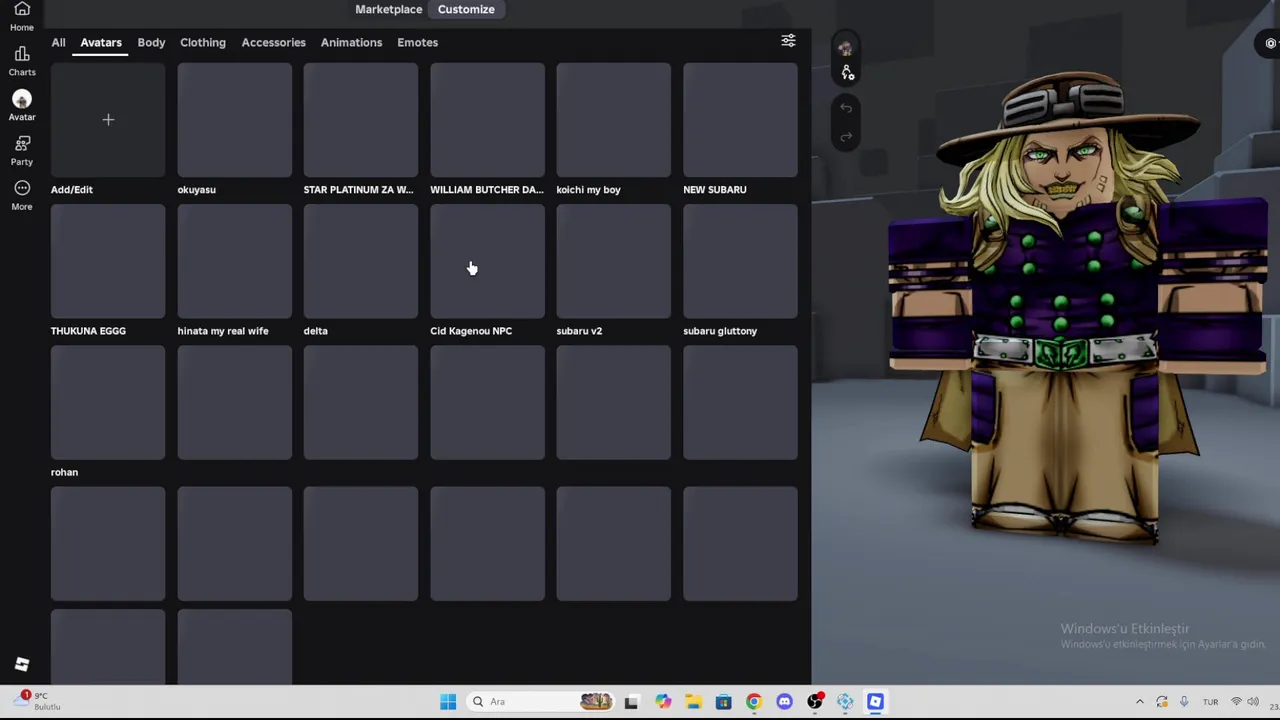
Task: Select the subaru v2 avatar
Action: pos(614,261)
